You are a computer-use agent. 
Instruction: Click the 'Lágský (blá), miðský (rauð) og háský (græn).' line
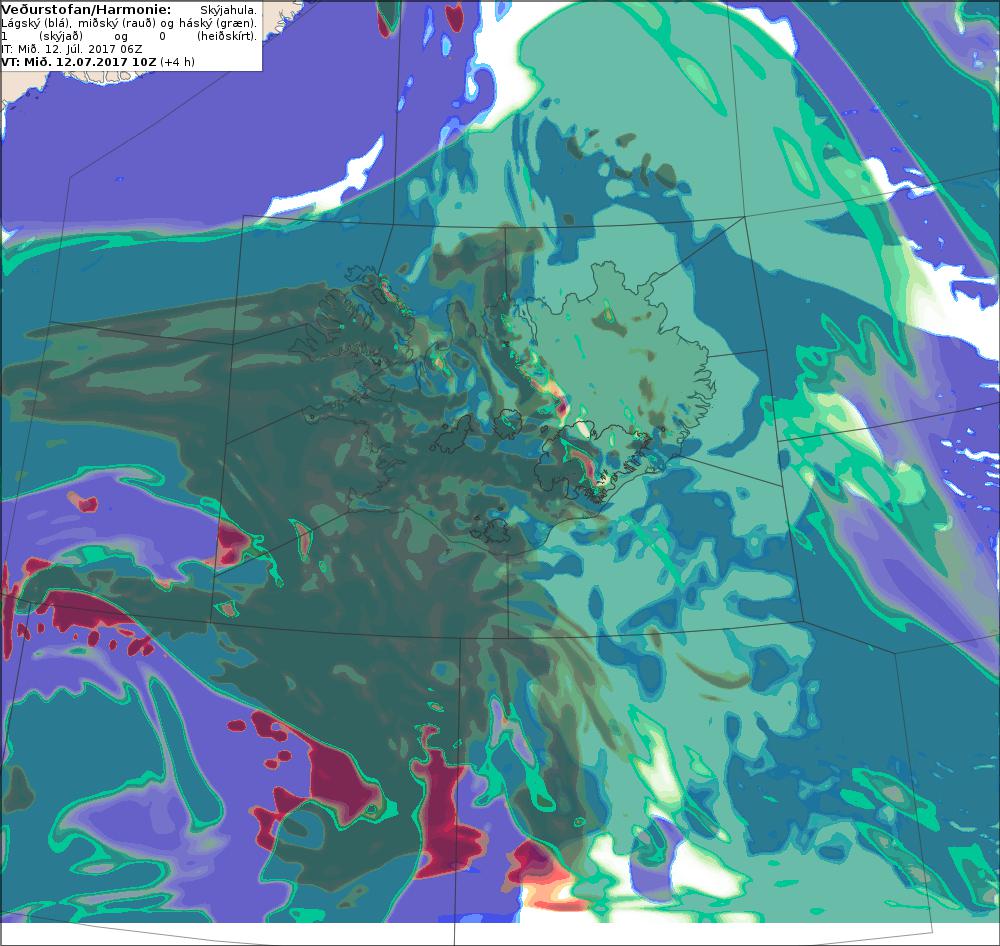pyautogui.click(x=129, y=23)
